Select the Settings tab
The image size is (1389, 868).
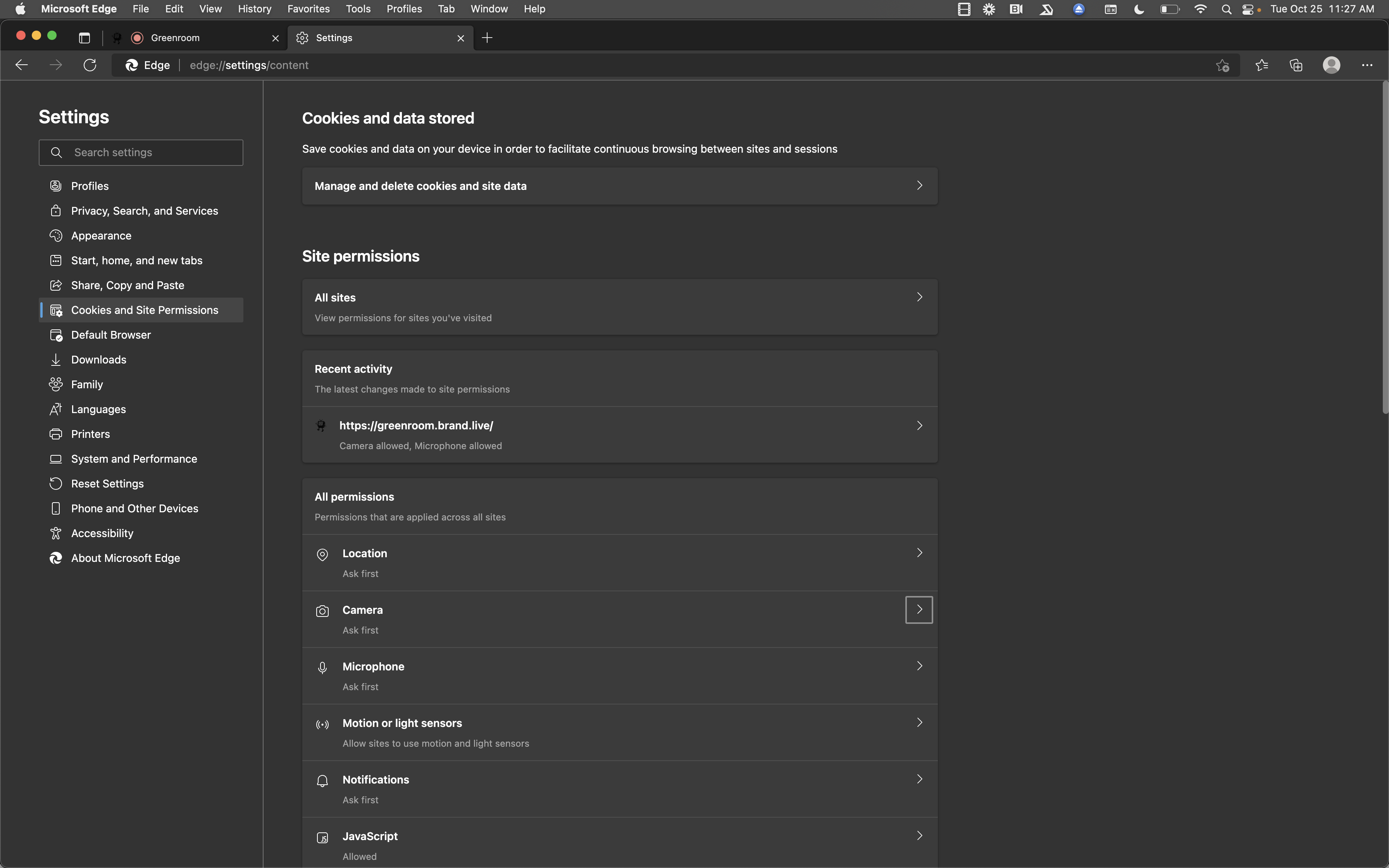[380, 38]
